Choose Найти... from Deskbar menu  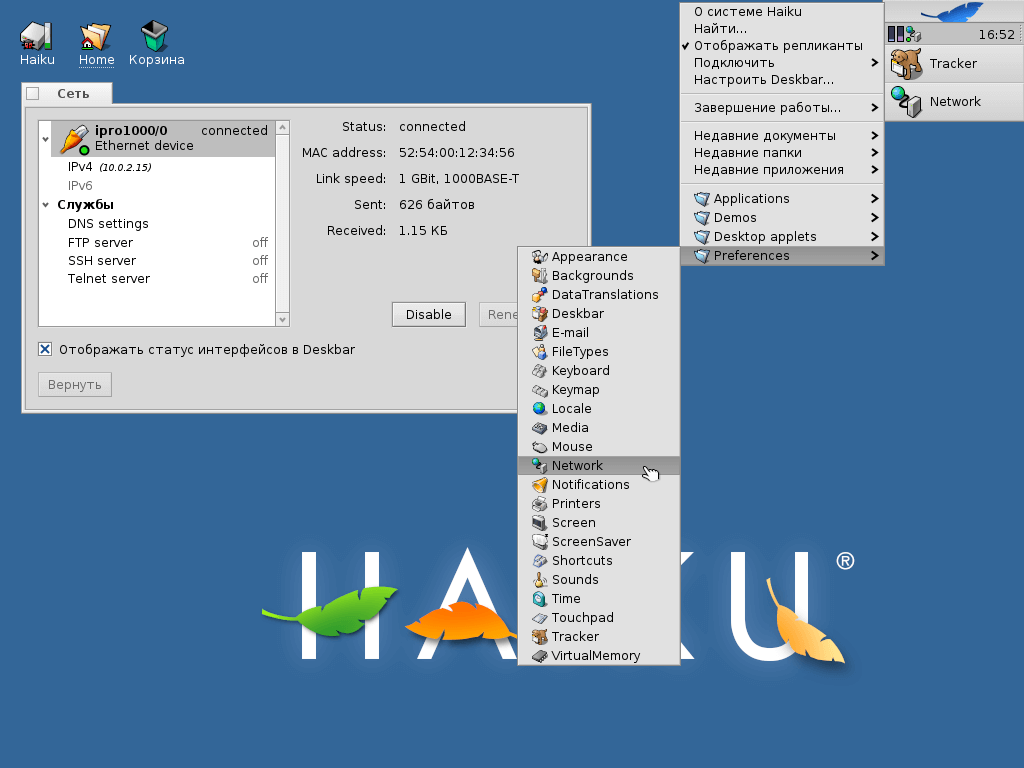point(782,29)
